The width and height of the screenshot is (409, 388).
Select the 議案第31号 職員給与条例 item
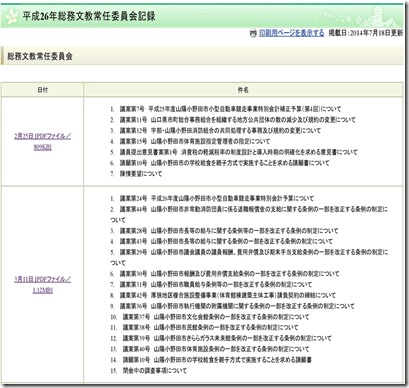pos(216,284)
